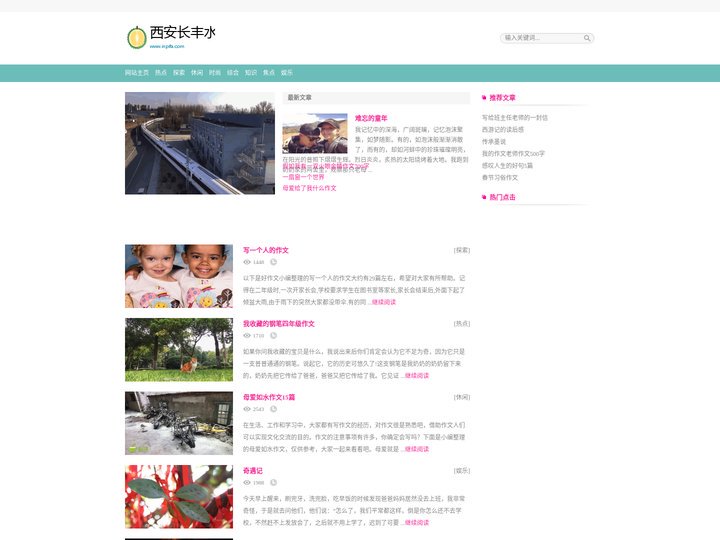This screenshot has width=720, height=540.
Task: Open article title 母爱如水作文15篇
Action: 269,397
